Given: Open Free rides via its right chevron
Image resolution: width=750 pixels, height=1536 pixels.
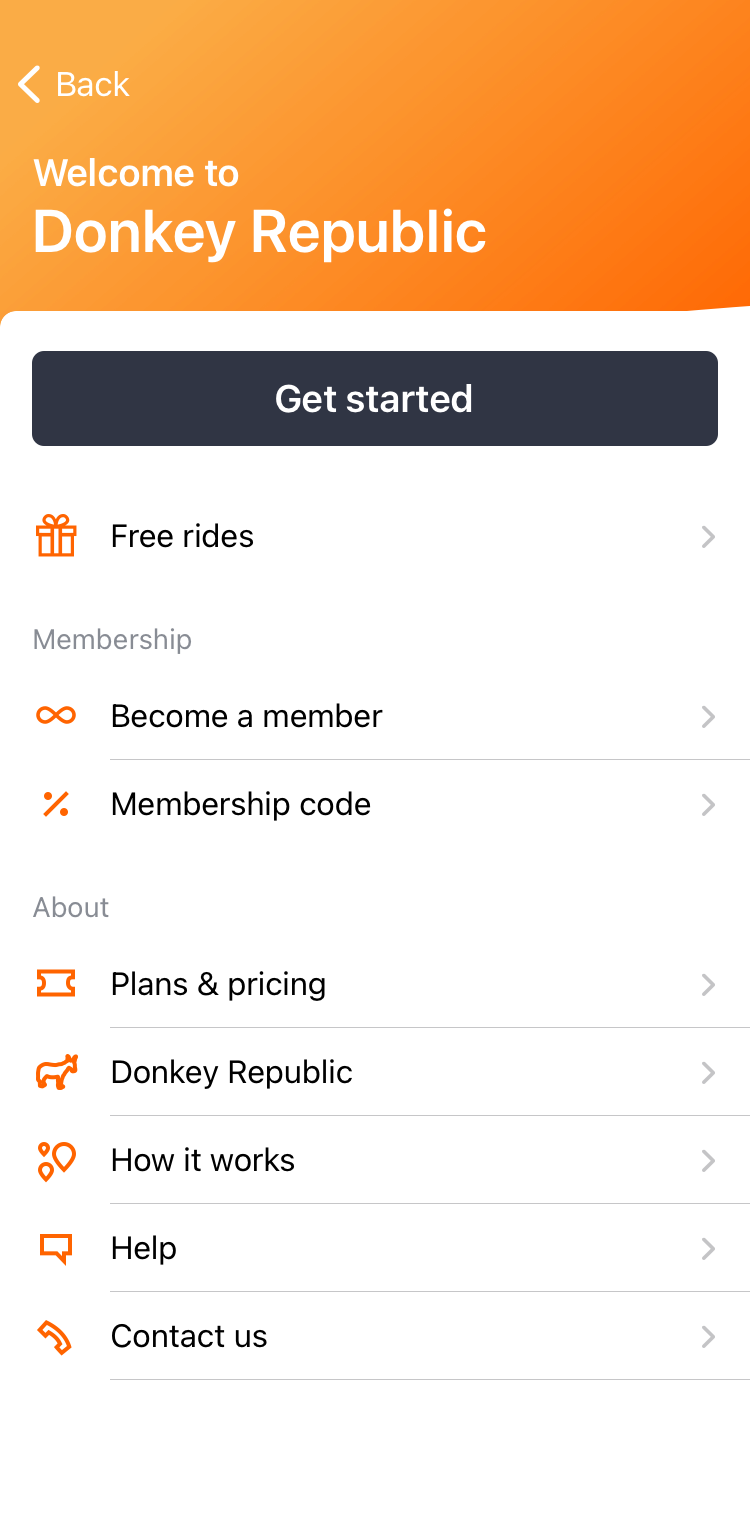Looking at the screenshot, I should (708, 537).
